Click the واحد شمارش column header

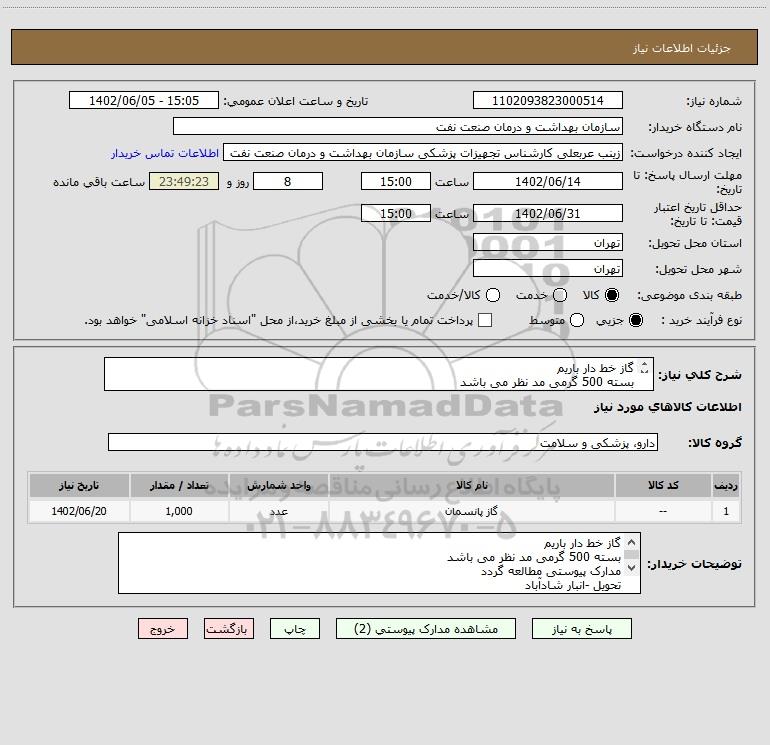point(278,485)
